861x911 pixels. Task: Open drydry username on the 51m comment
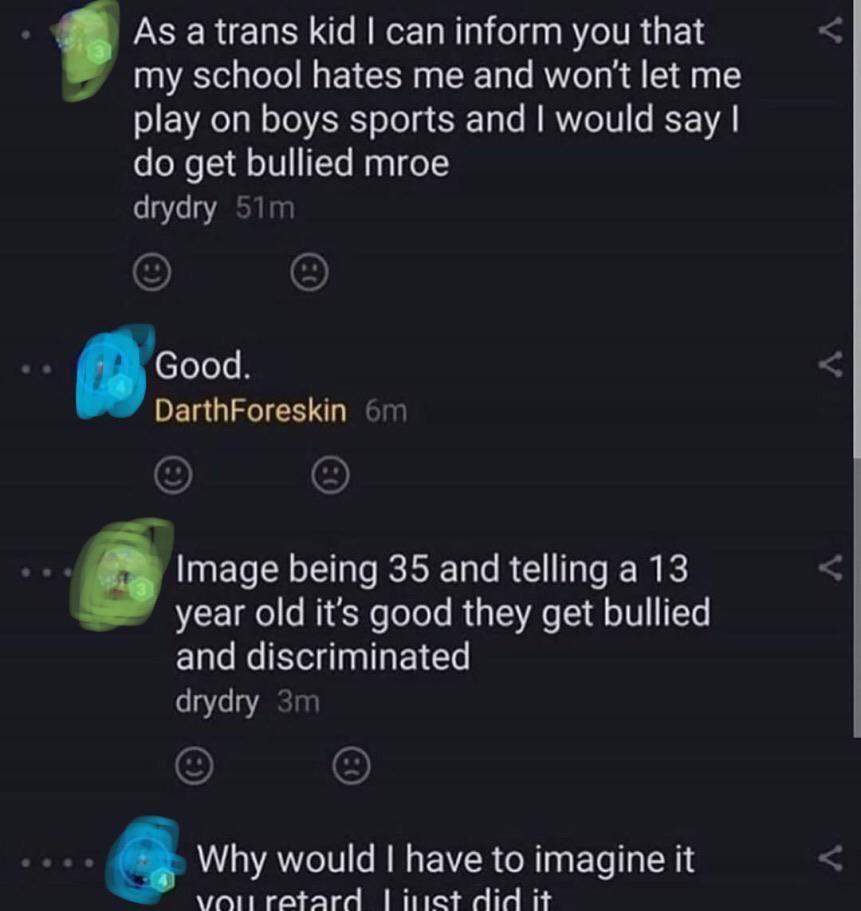pos(175,209)
